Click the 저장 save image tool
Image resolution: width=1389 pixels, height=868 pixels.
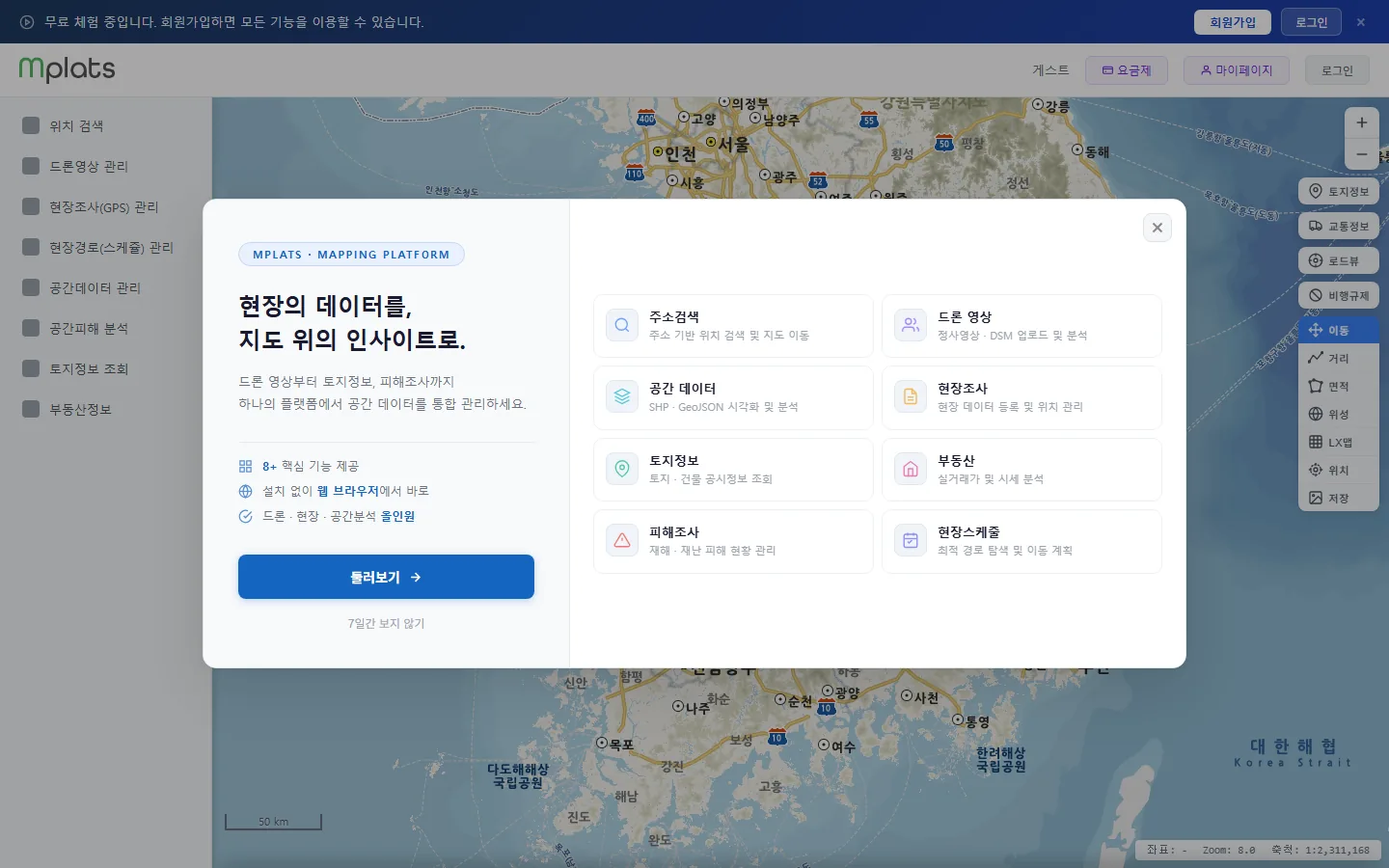(x=1338, y=498)
